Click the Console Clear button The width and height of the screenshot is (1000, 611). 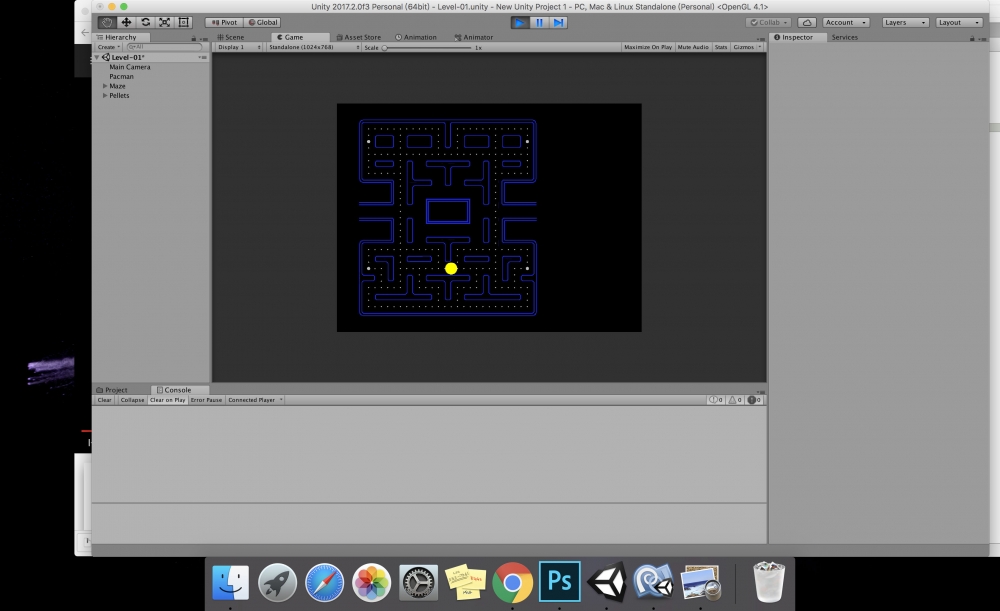(x=105, y=400)
